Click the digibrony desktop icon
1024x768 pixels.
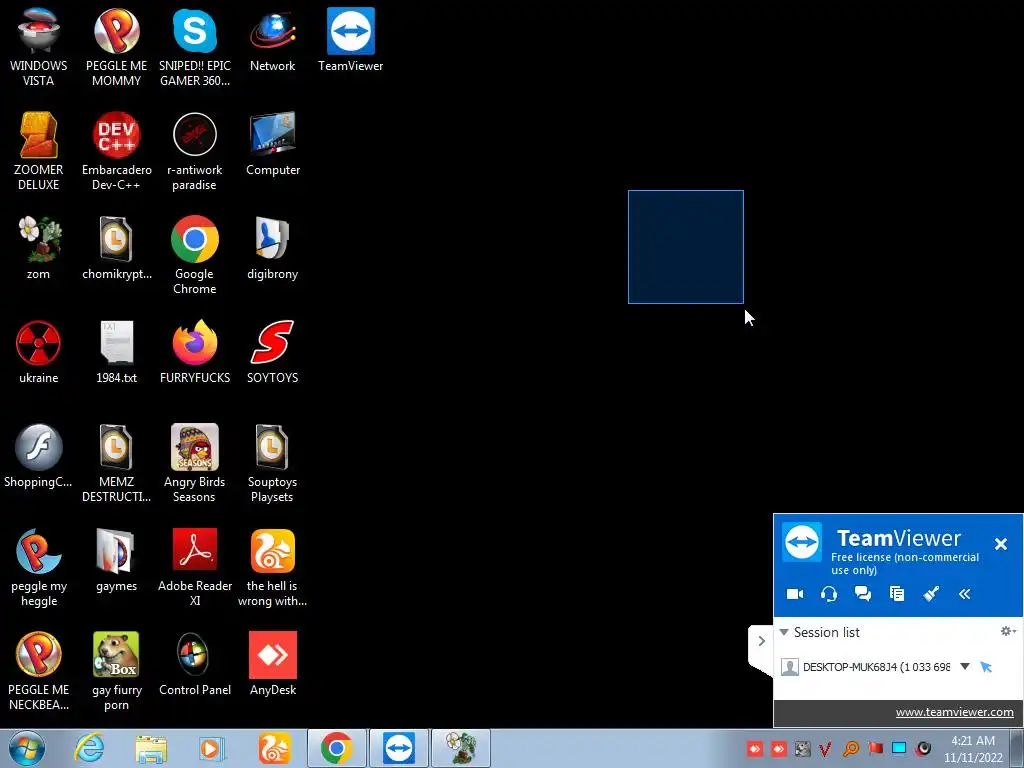(272, 248)
